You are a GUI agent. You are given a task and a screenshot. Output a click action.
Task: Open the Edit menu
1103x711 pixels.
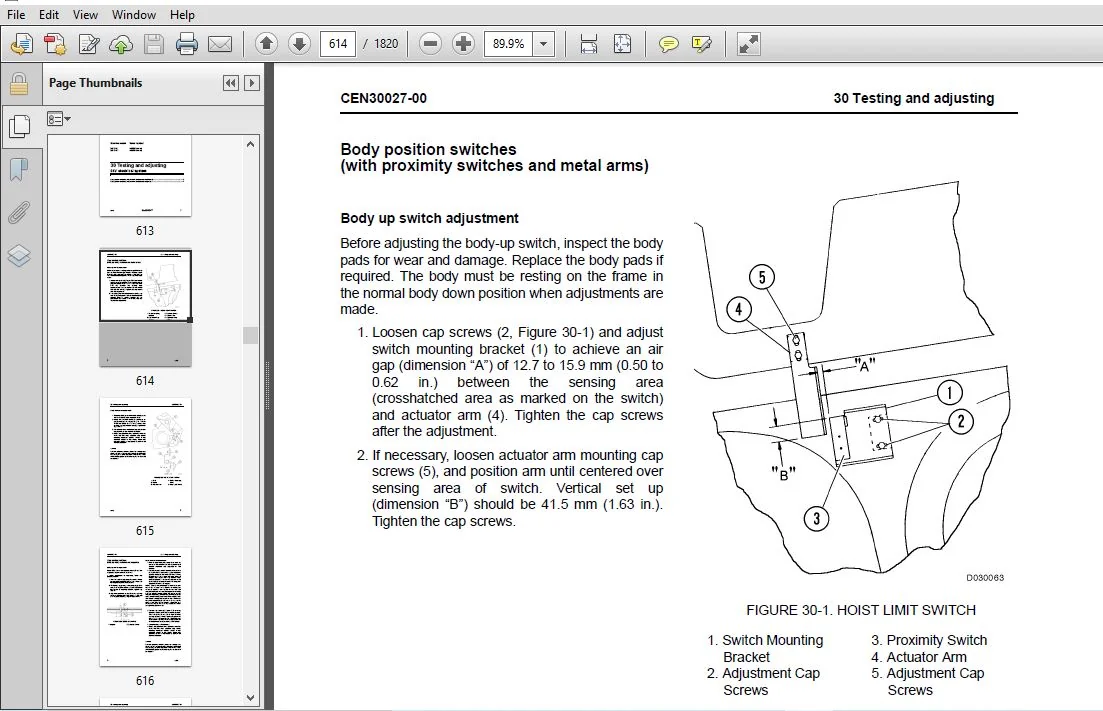tap(49, 15)
